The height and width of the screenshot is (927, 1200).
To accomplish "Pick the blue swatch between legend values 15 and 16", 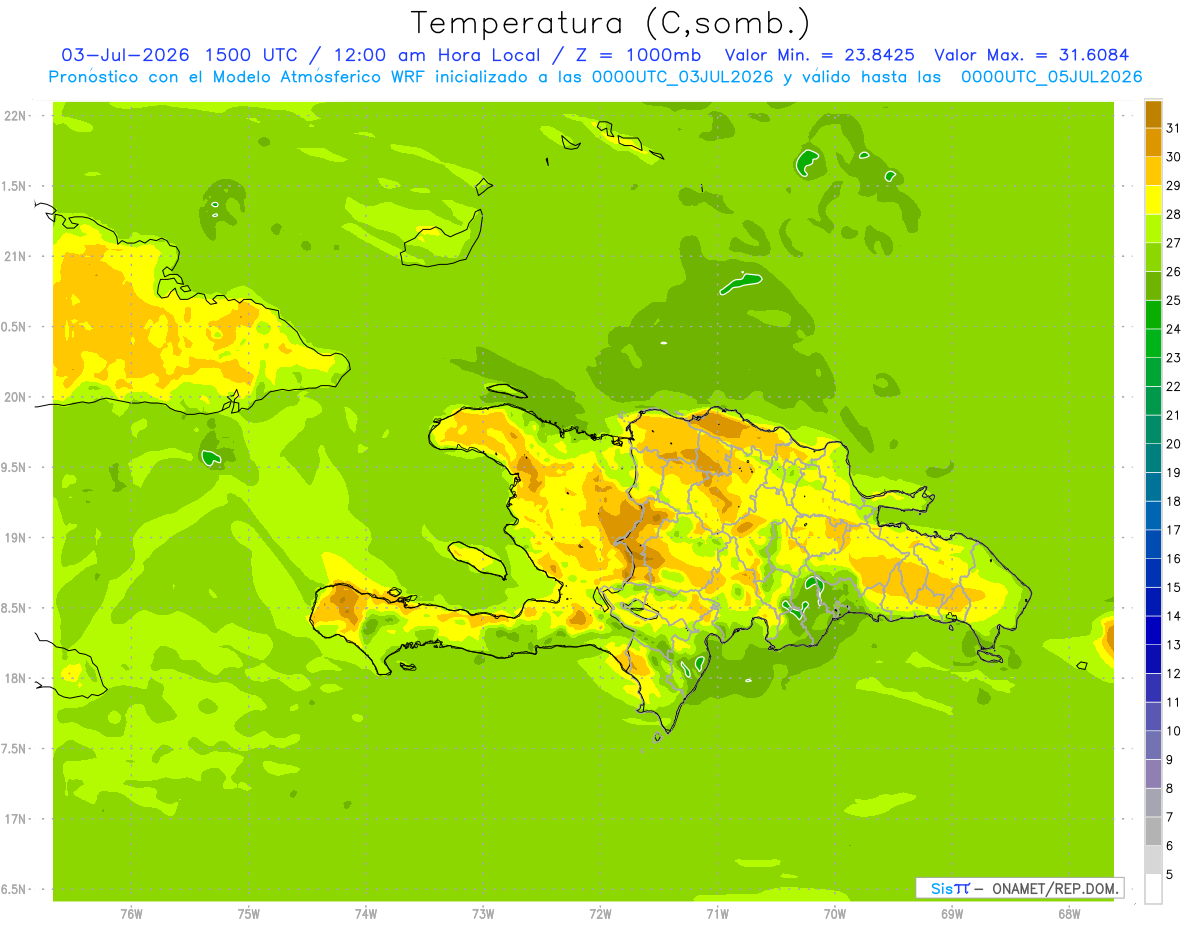I will 1153,573.
